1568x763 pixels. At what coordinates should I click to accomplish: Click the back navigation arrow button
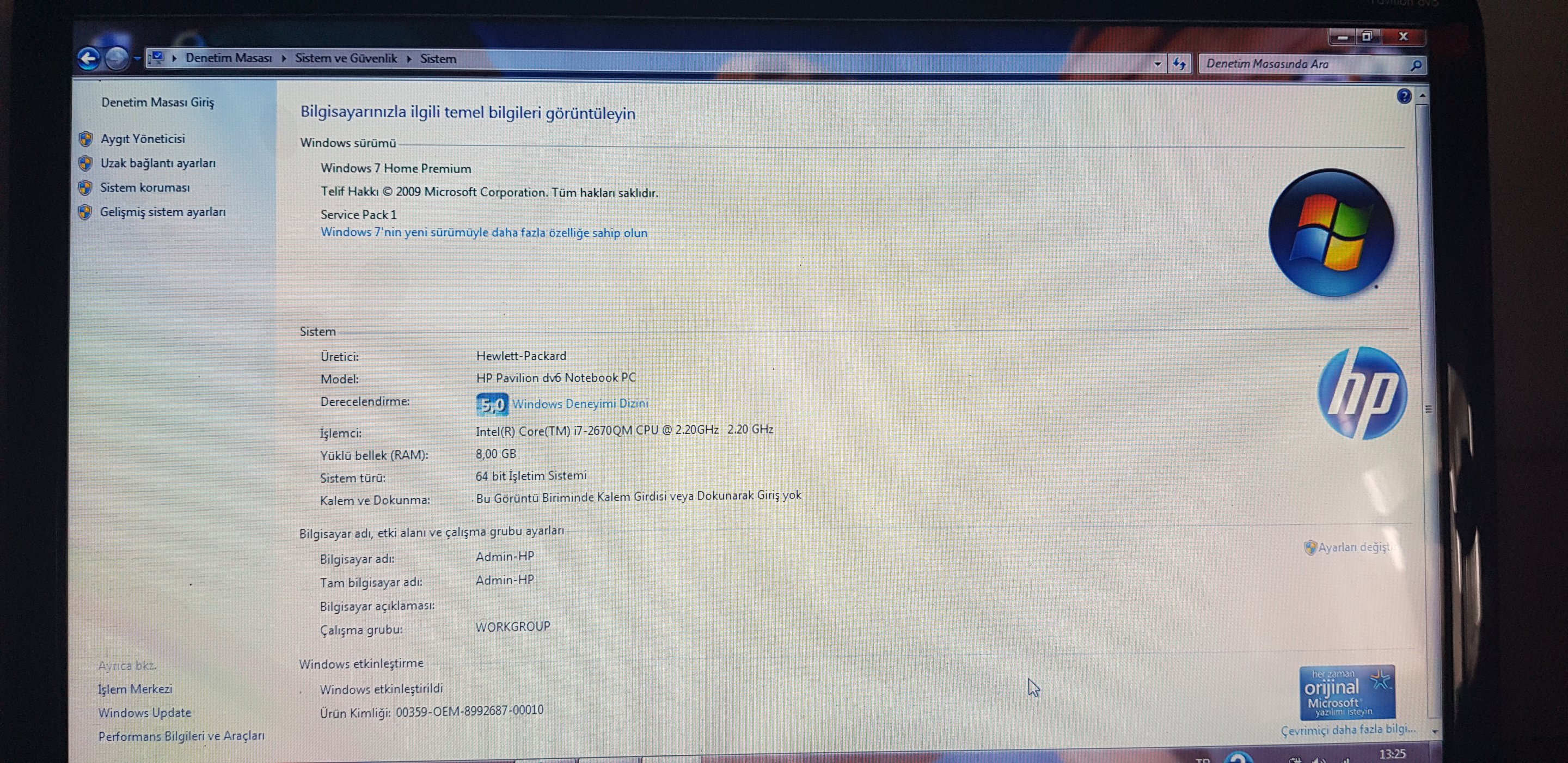click(x=89, y=59)
